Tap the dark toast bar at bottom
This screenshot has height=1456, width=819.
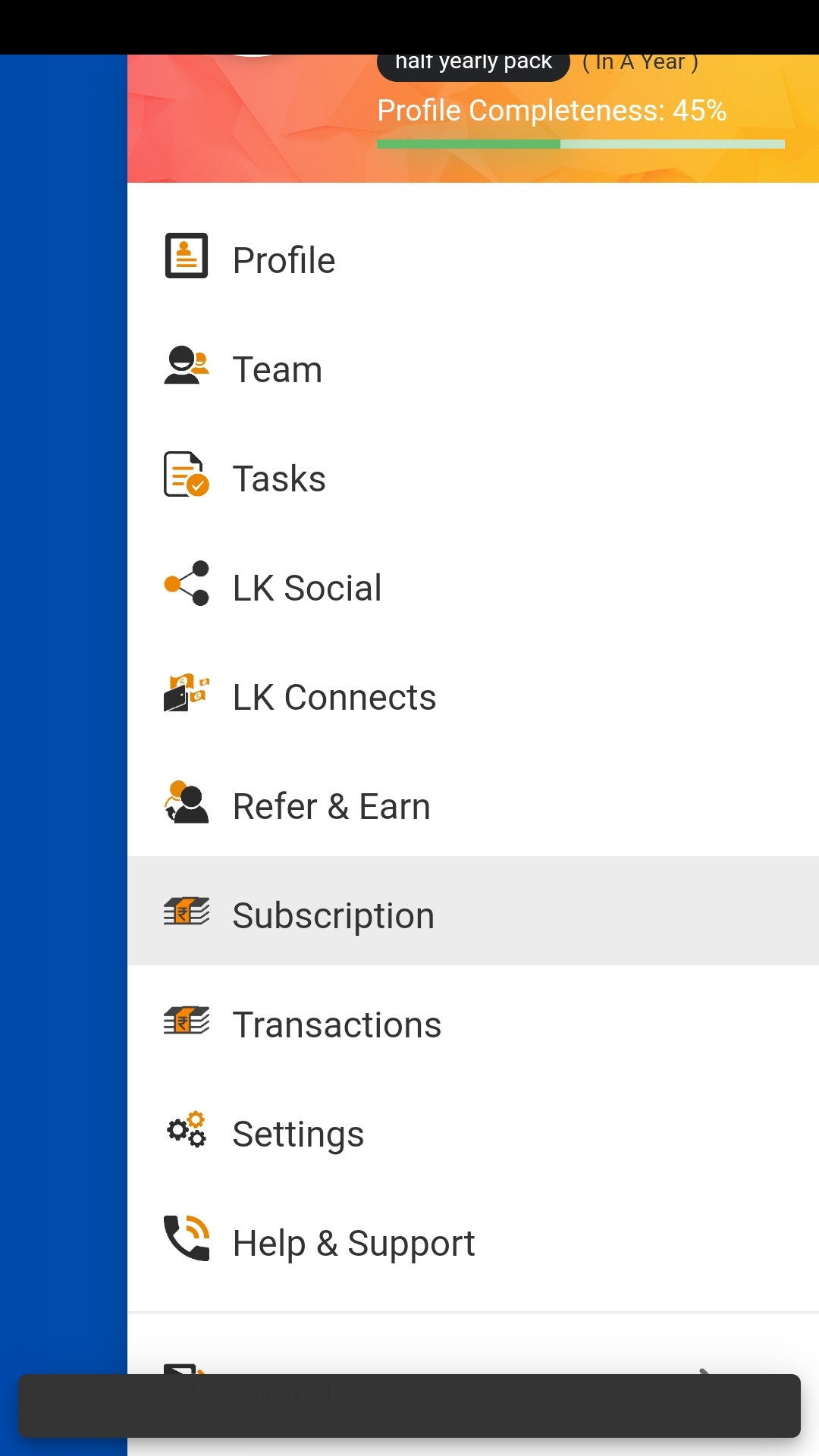click(x=409, y=1406)
